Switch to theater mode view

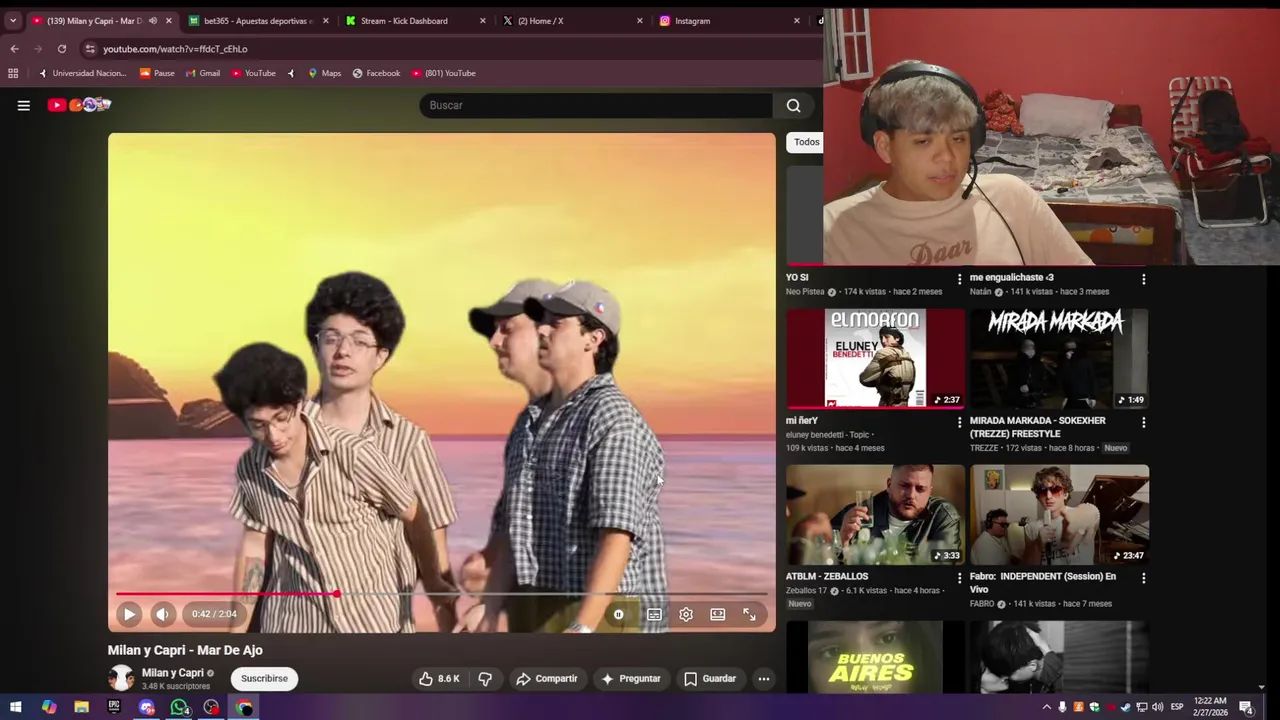[x=718, y=615]
